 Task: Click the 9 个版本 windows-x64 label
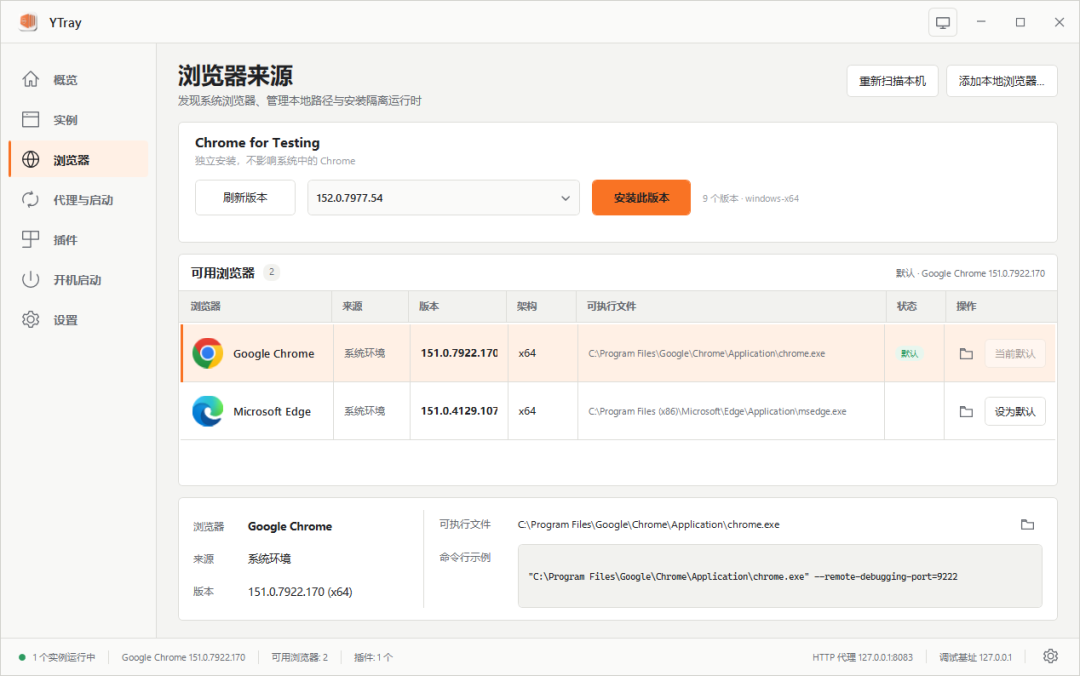click(x=751, y=198)
